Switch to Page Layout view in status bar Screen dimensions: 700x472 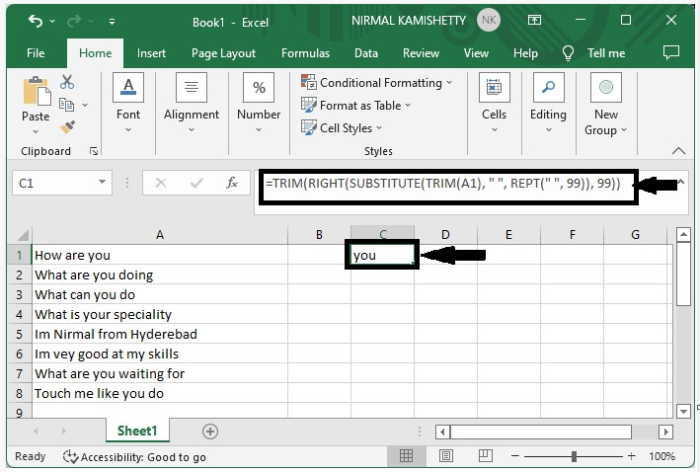coord(446,456)
